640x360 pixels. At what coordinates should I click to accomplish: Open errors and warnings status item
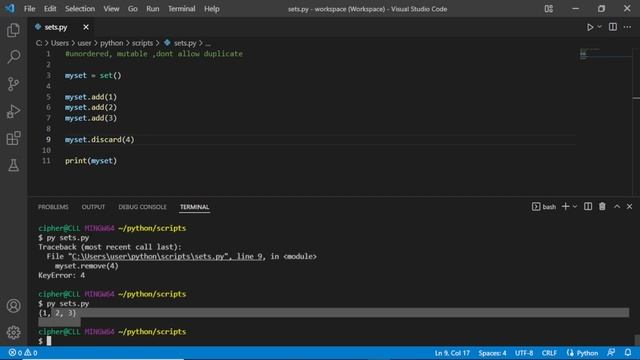[x=23, y=353]
